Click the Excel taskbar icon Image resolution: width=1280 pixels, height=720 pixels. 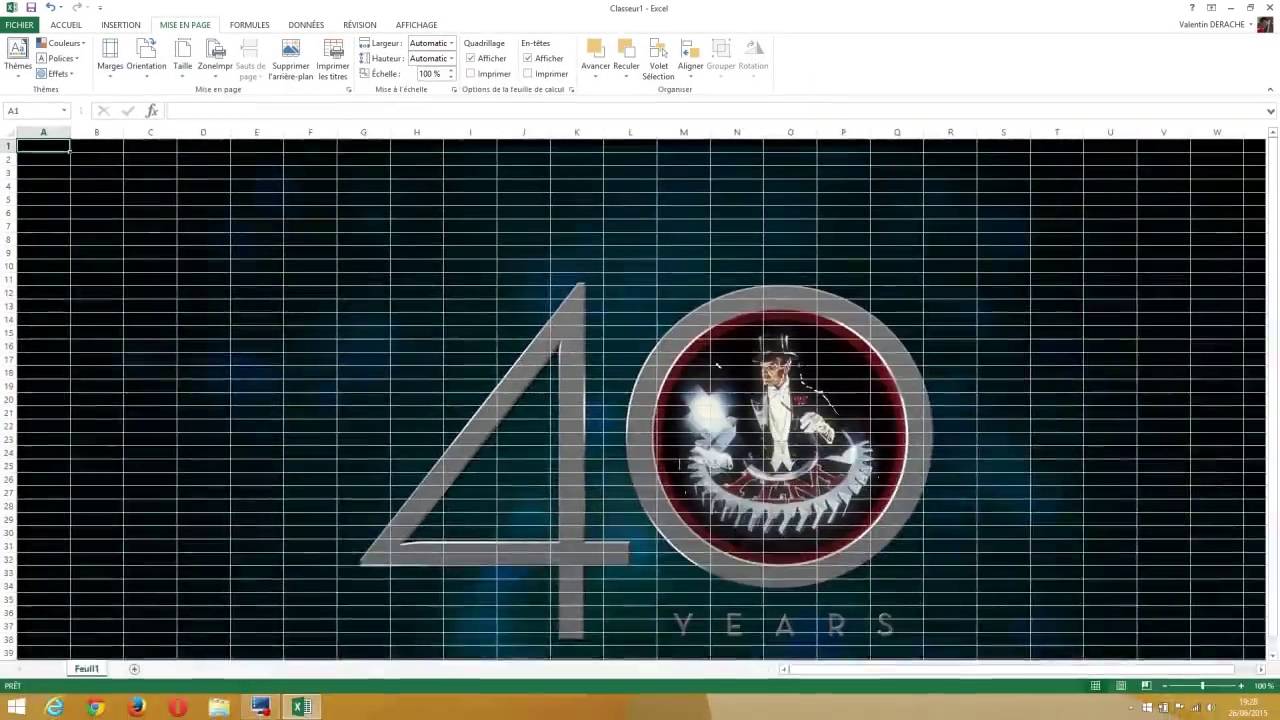pyautogui.click(x=301, y=707)
